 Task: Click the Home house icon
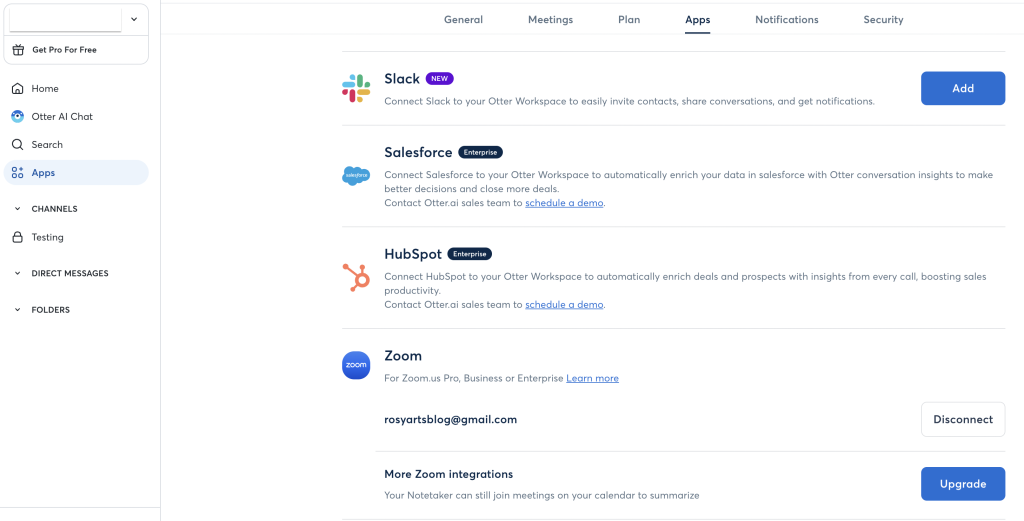(x=18, y=88)
